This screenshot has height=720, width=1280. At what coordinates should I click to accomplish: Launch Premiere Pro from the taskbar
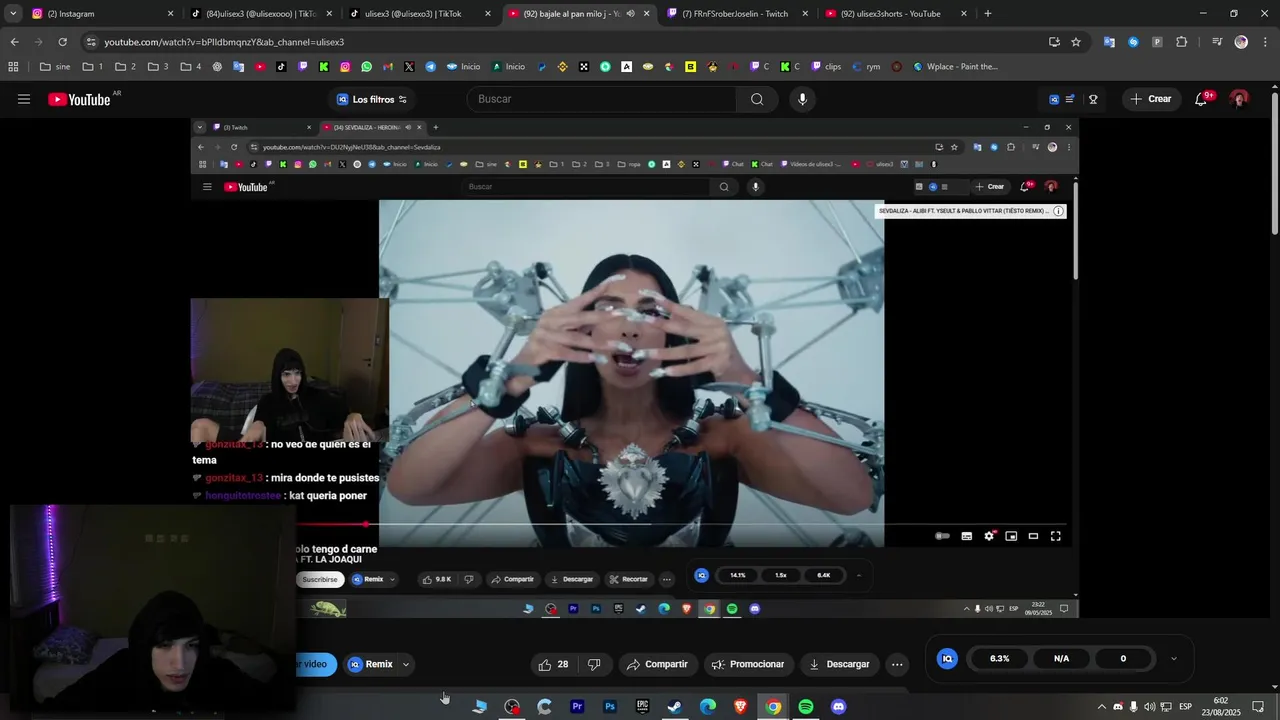click(577, 707)
